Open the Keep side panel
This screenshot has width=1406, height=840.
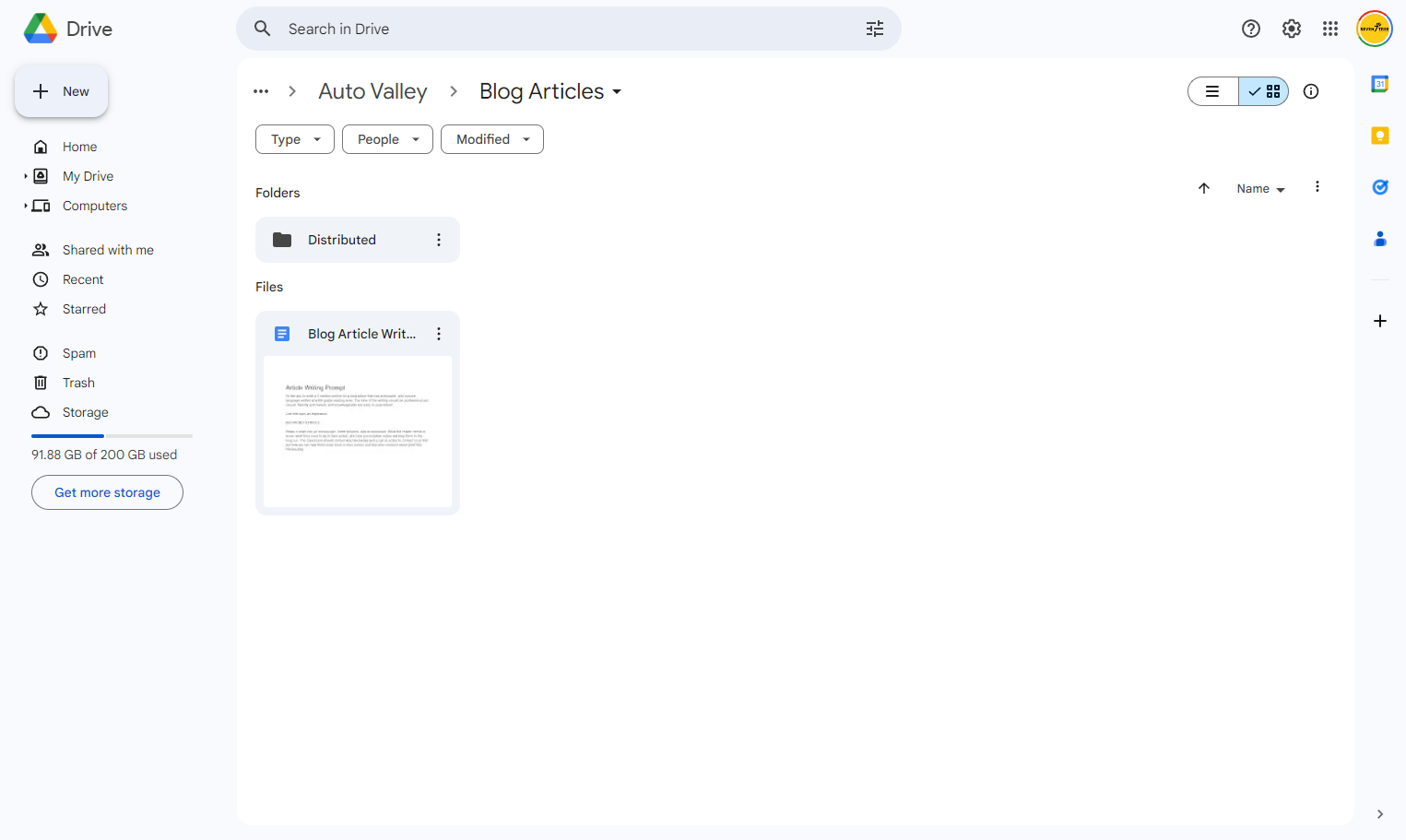1379,136
